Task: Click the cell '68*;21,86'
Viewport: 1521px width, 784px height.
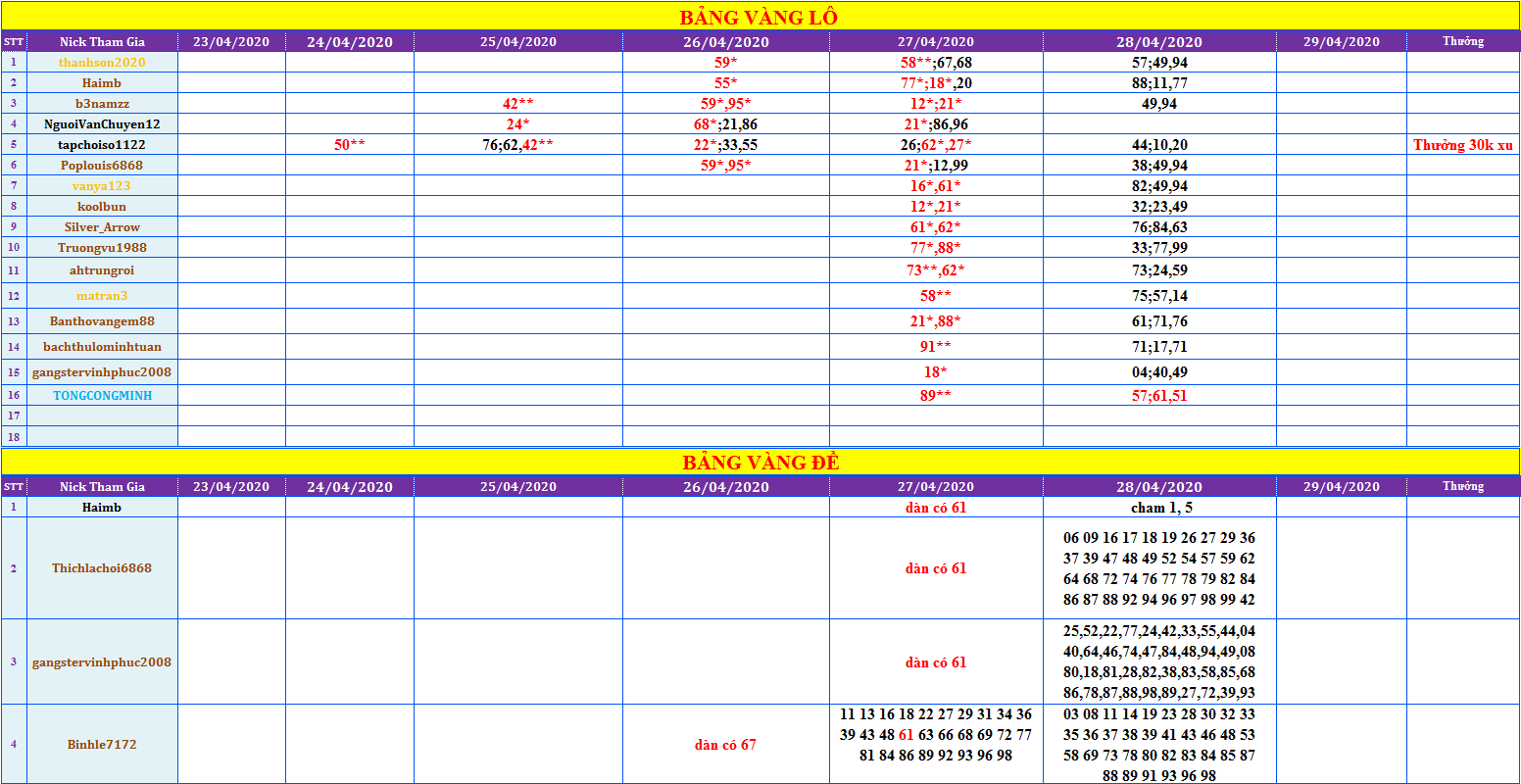Action: 725,123
